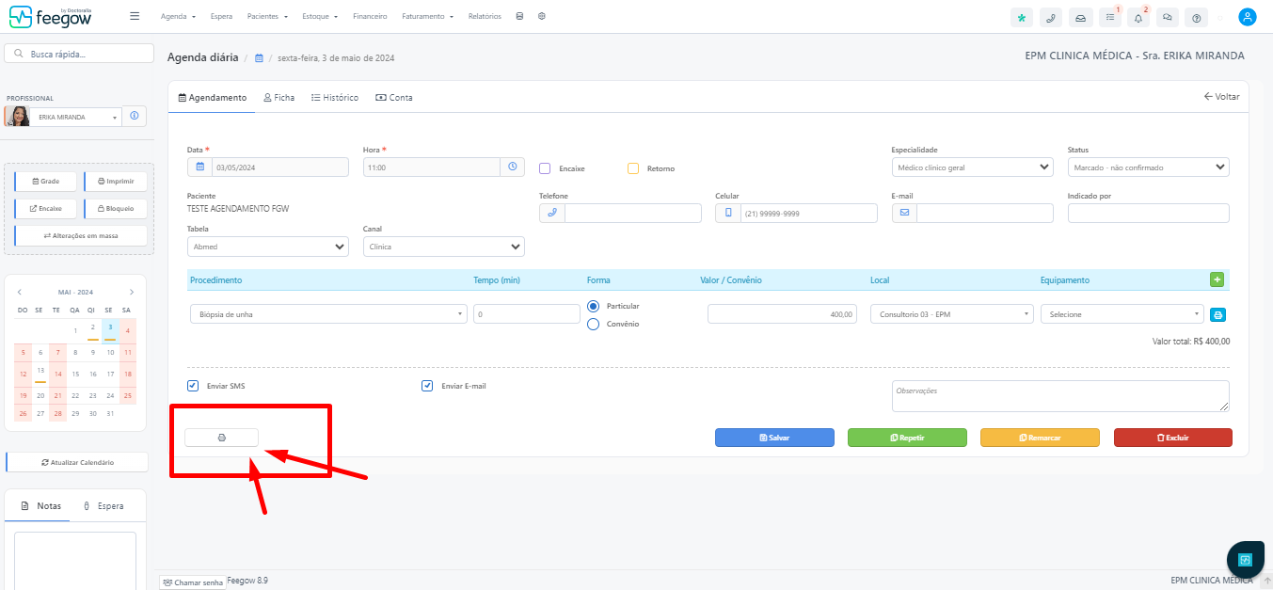
Task: Click the Atualizar Calendário button
Action: pyautogui.click(x=77, y=462)
